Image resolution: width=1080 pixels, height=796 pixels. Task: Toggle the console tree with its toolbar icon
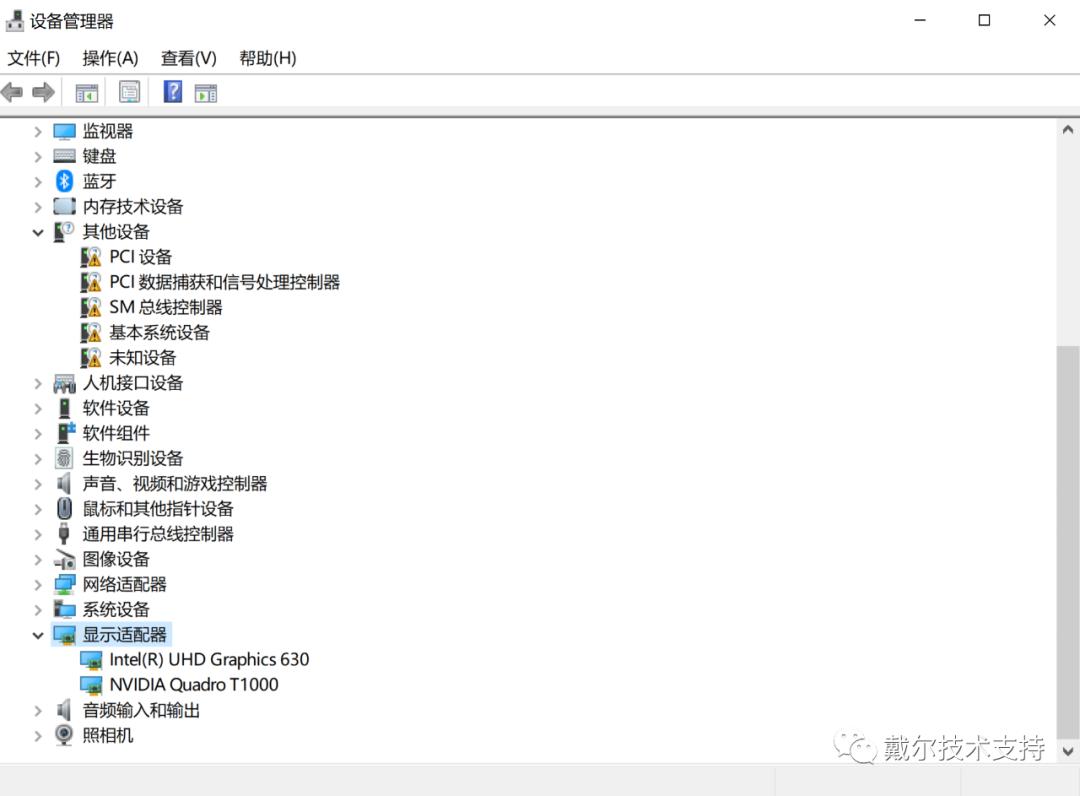(86, 91)
